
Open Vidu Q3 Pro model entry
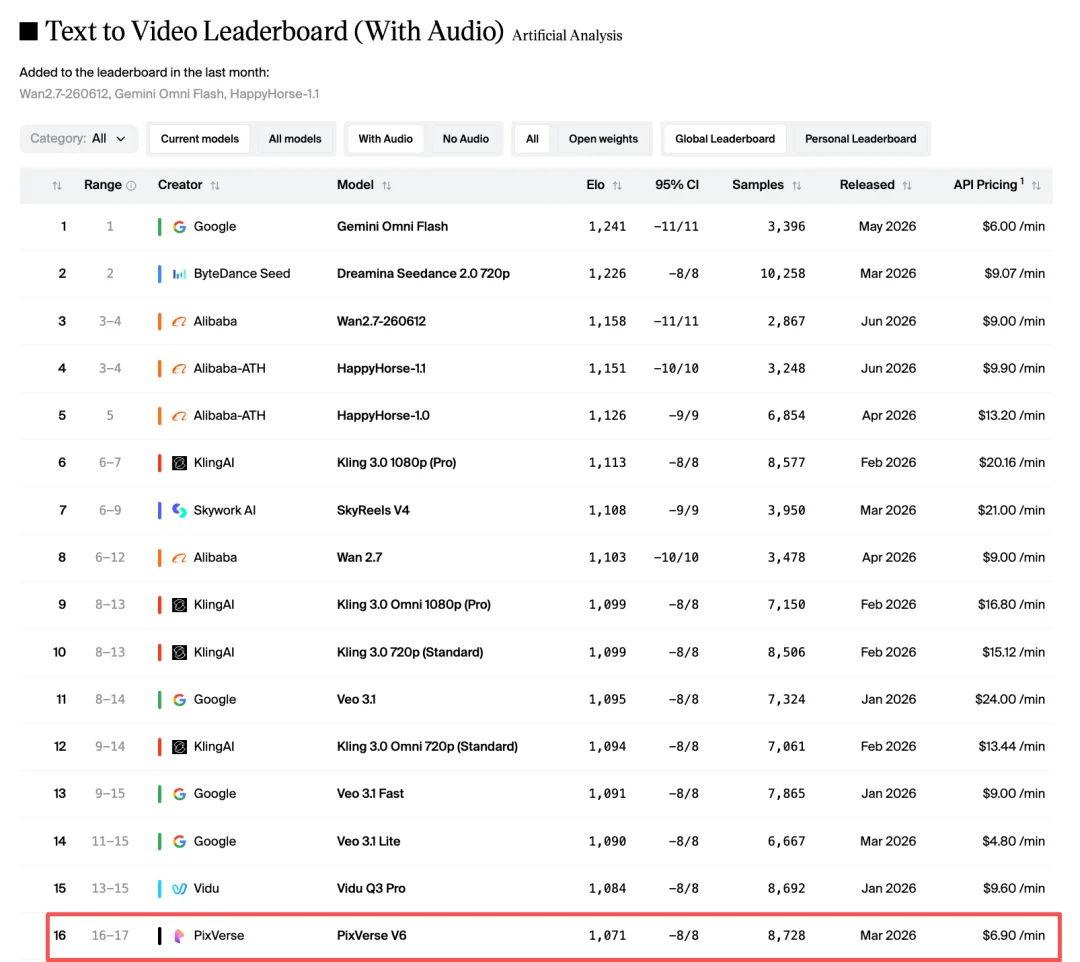pos(371,888)
